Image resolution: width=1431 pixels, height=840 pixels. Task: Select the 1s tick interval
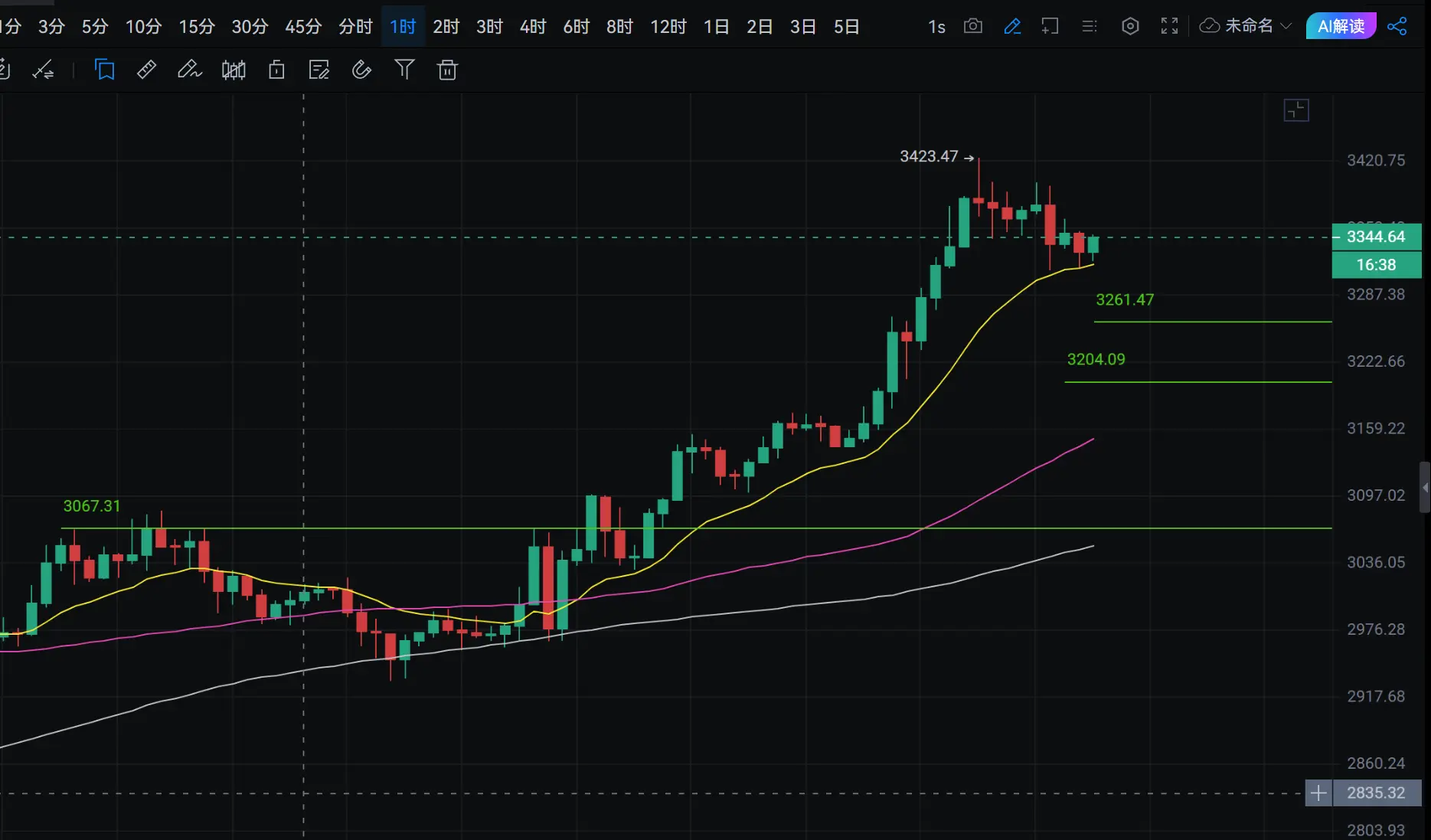pos(936,27)
